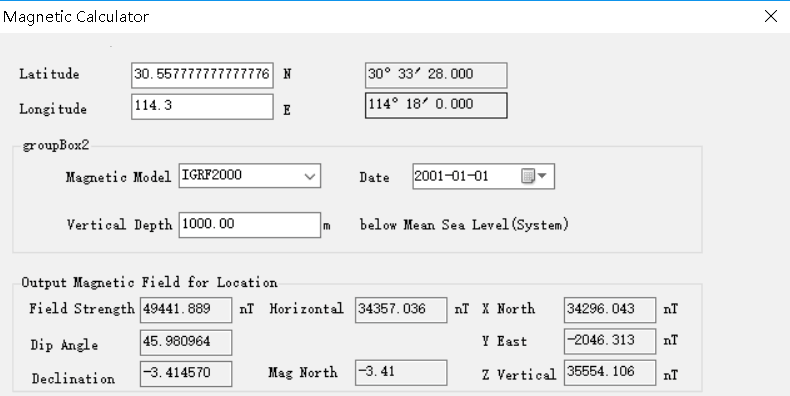The image size is (790, 396).
Task: Click 'Output Magnetic Field for Location' title
Action: (x=149, y=282)
